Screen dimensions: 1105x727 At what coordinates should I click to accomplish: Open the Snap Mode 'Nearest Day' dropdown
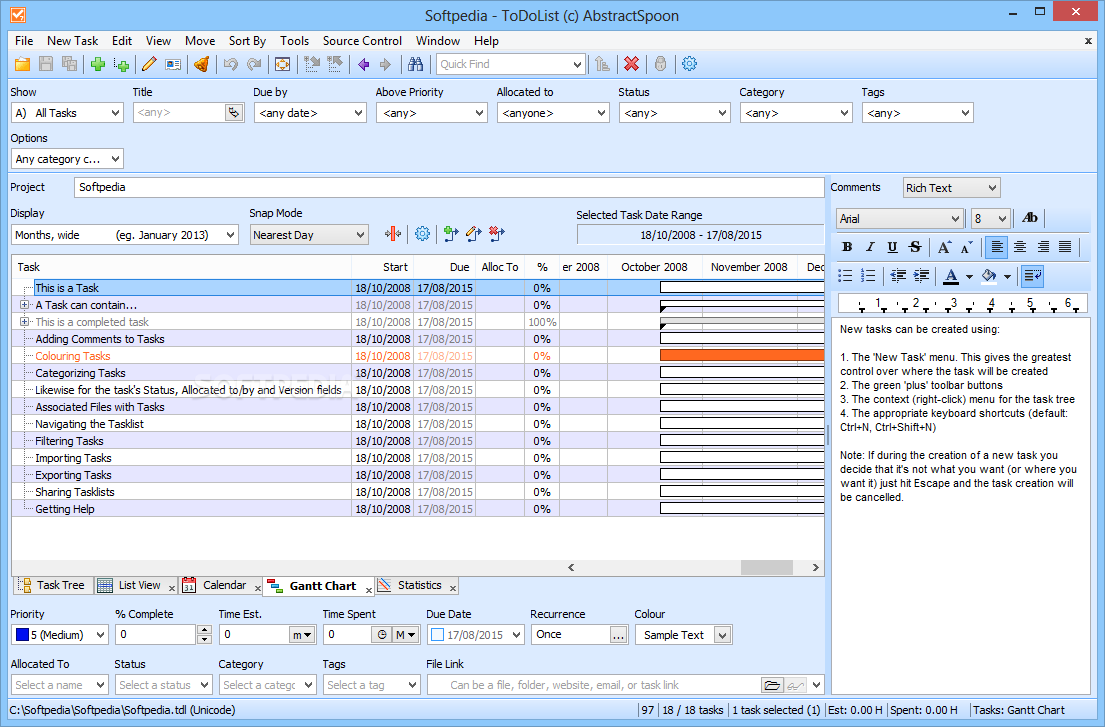point(309,235)
